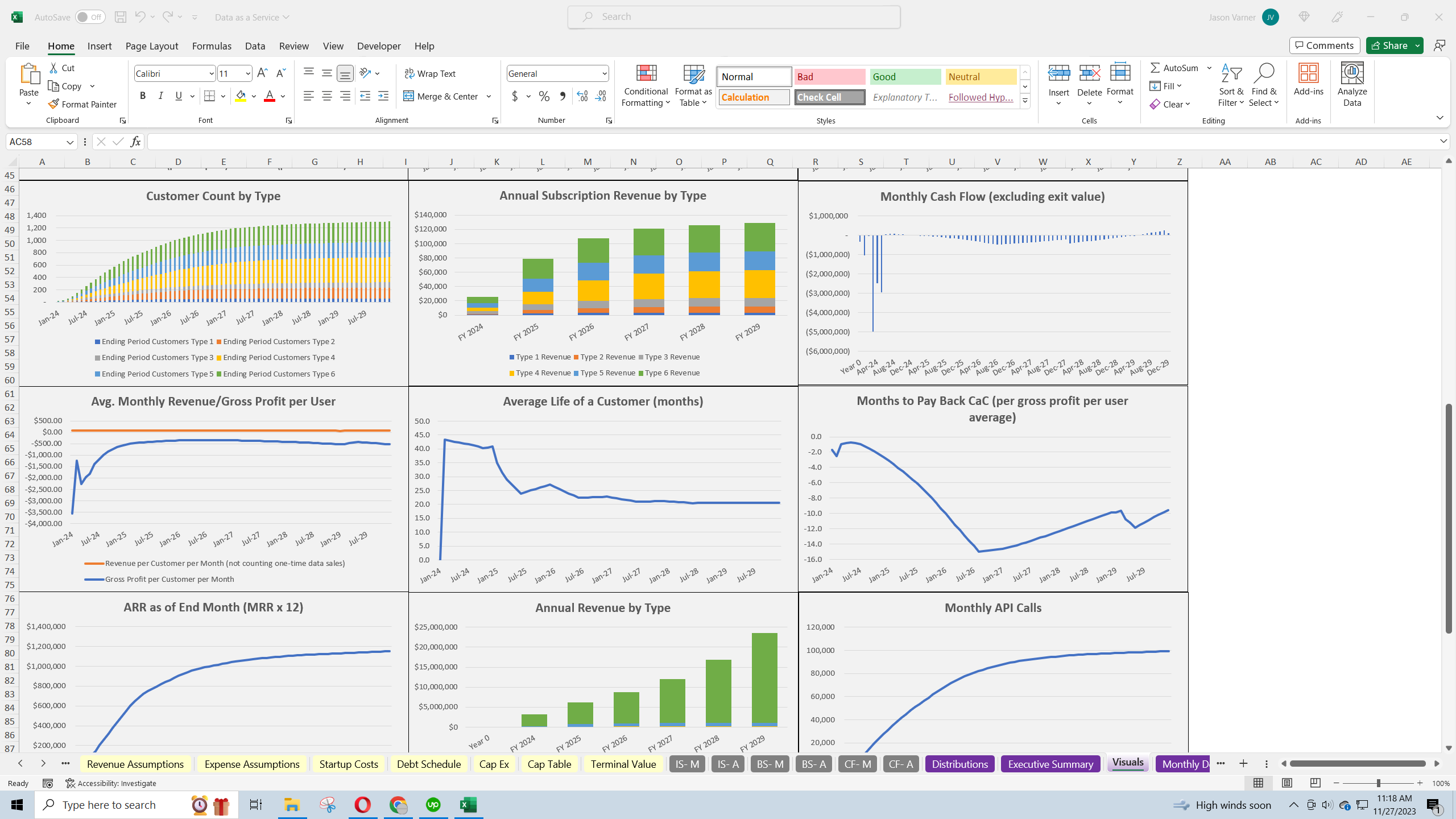This screenshot has width=1456, height=819.
Task: Toggle bold formatting
Action: pos(143,96)
